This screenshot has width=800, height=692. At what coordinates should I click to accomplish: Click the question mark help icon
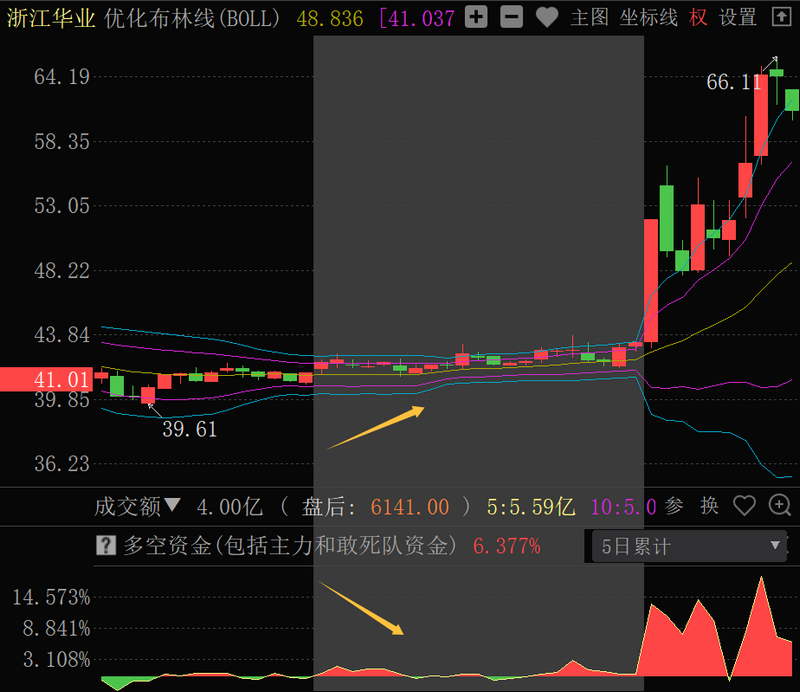(106, 546)
